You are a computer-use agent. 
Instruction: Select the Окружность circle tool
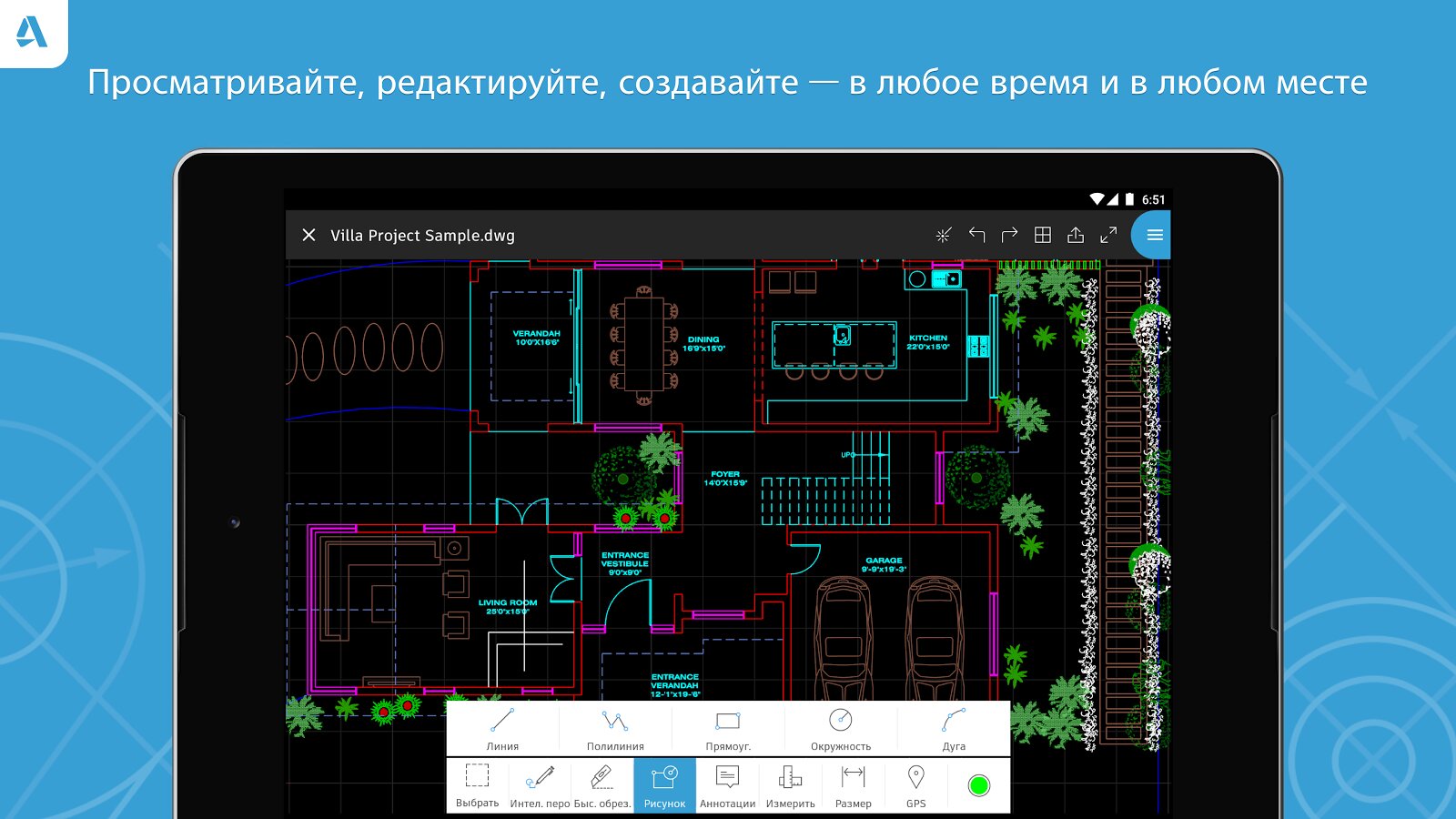(841, 729)
